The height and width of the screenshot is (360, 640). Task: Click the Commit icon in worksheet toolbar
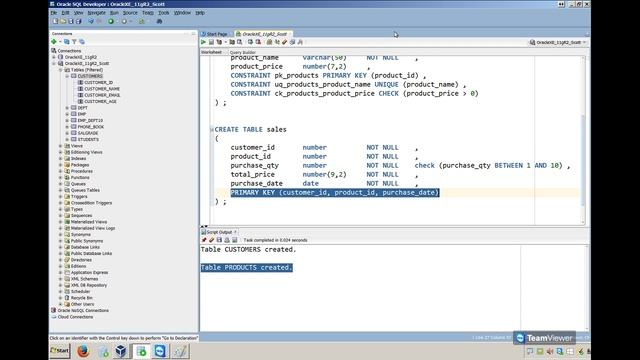(x=251, y=42)
